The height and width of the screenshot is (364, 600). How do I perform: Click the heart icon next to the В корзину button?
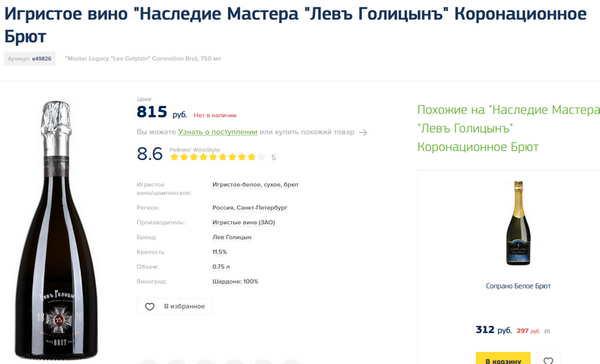[x=548, y=360]
